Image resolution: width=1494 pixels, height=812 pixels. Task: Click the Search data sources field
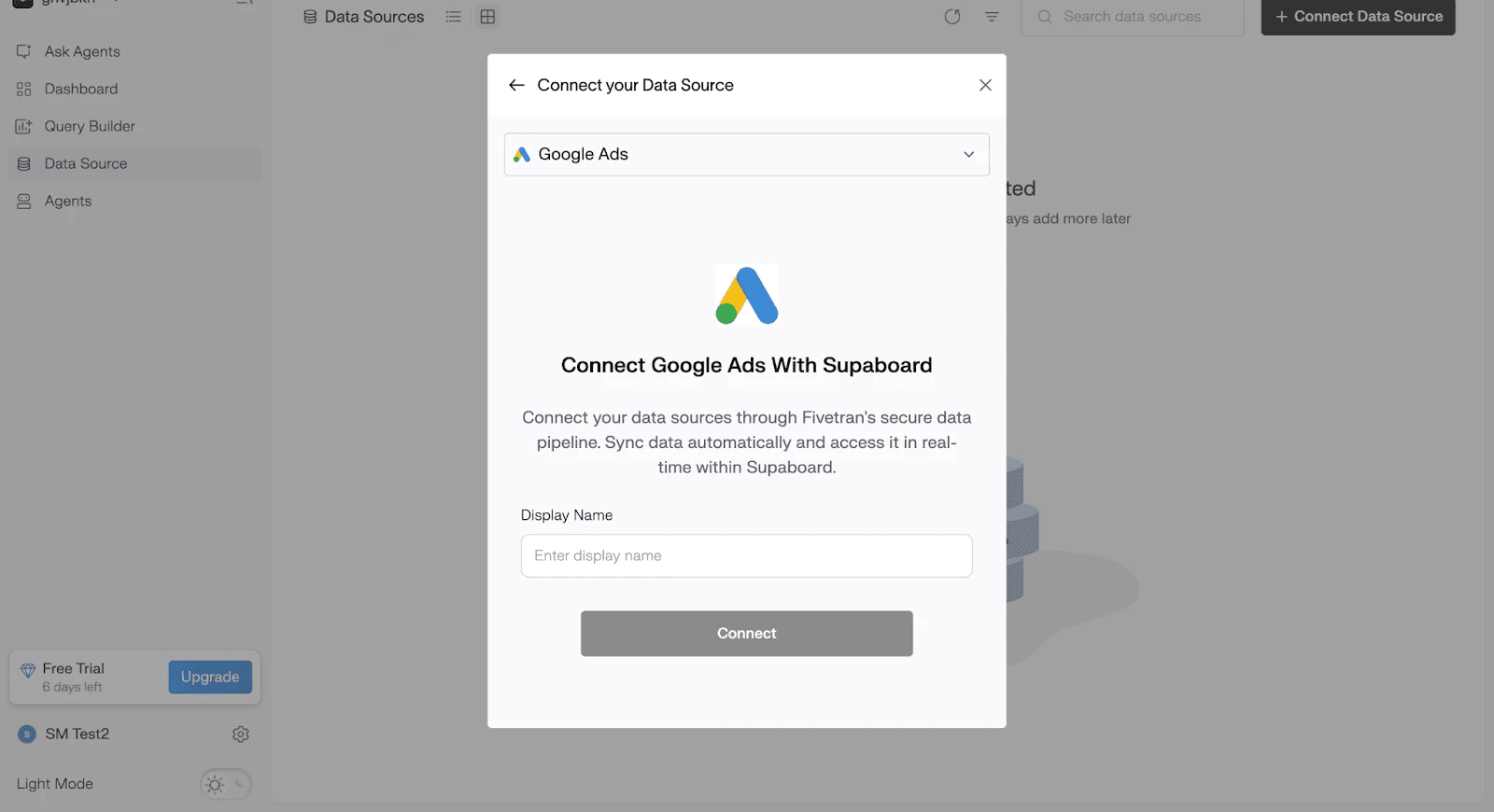[x=1133, y=17]
